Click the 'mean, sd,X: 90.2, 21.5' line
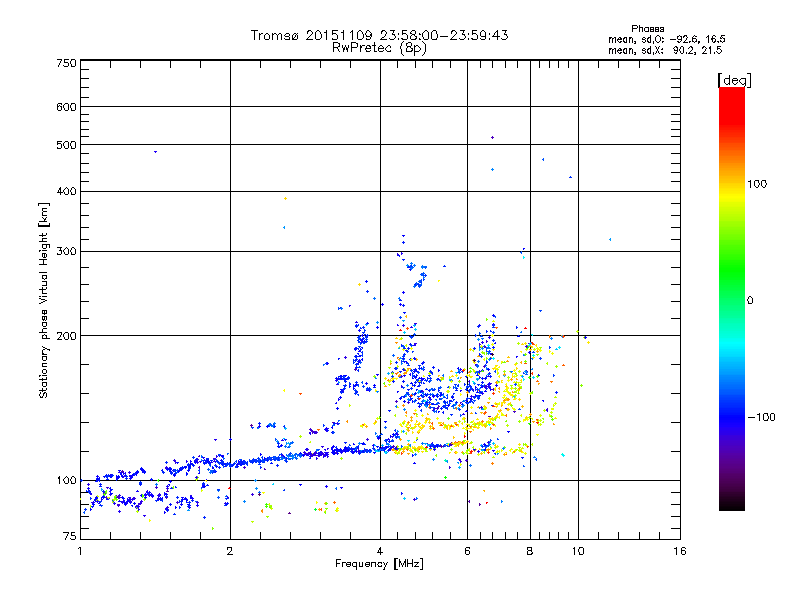Screen dimensions: 800x600 pos(665,50)
